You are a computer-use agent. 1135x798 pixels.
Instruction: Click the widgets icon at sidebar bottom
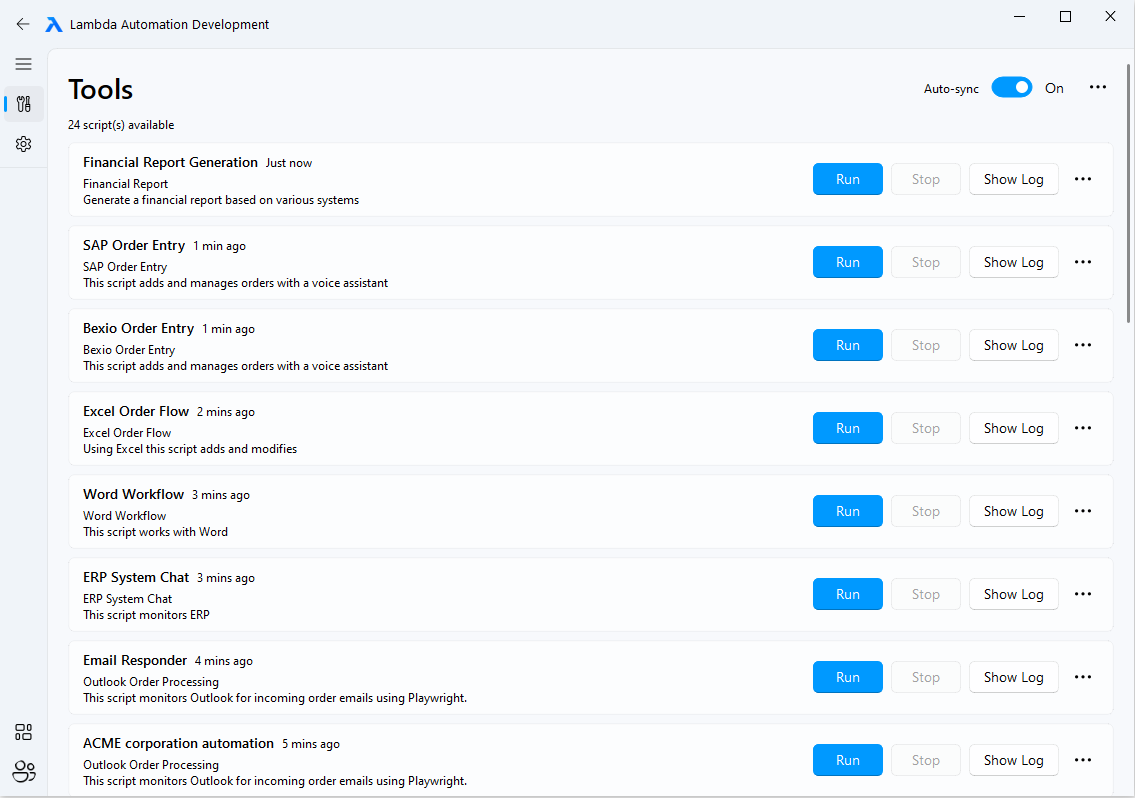(x=23, y=732)
